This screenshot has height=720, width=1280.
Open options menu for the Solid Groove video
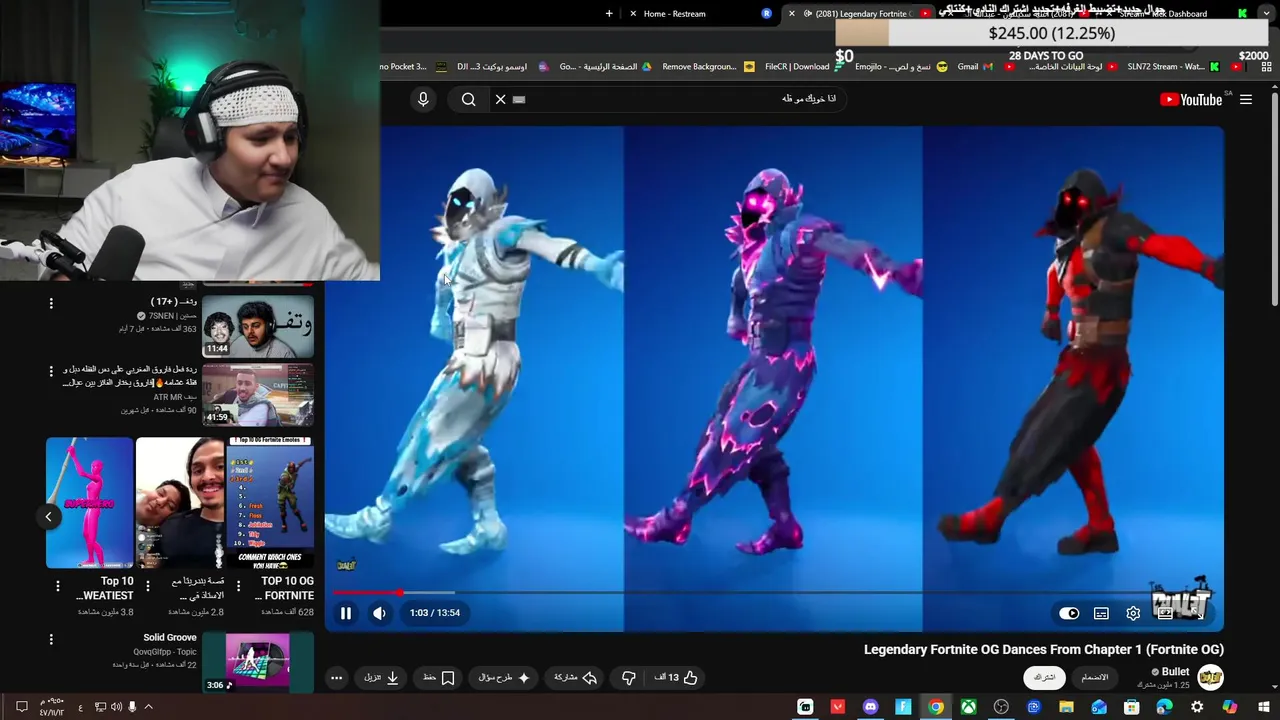pos(51,639)
